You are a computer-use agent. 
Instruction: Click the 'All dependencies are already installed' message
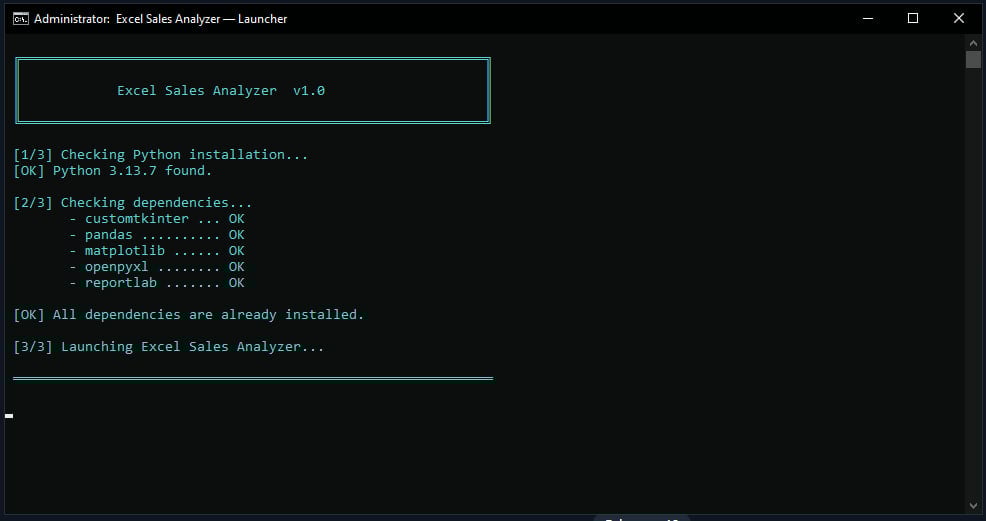coord(188,315)
